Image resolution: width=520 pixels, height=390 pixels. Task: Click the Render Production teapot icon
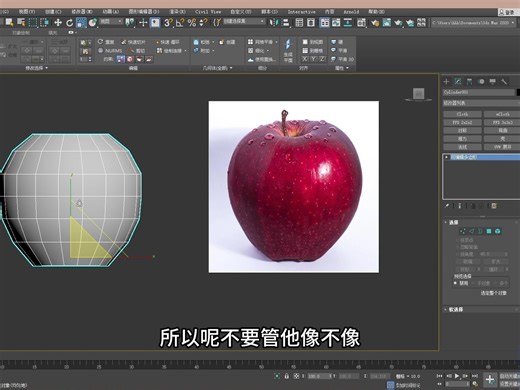[398, 22]
